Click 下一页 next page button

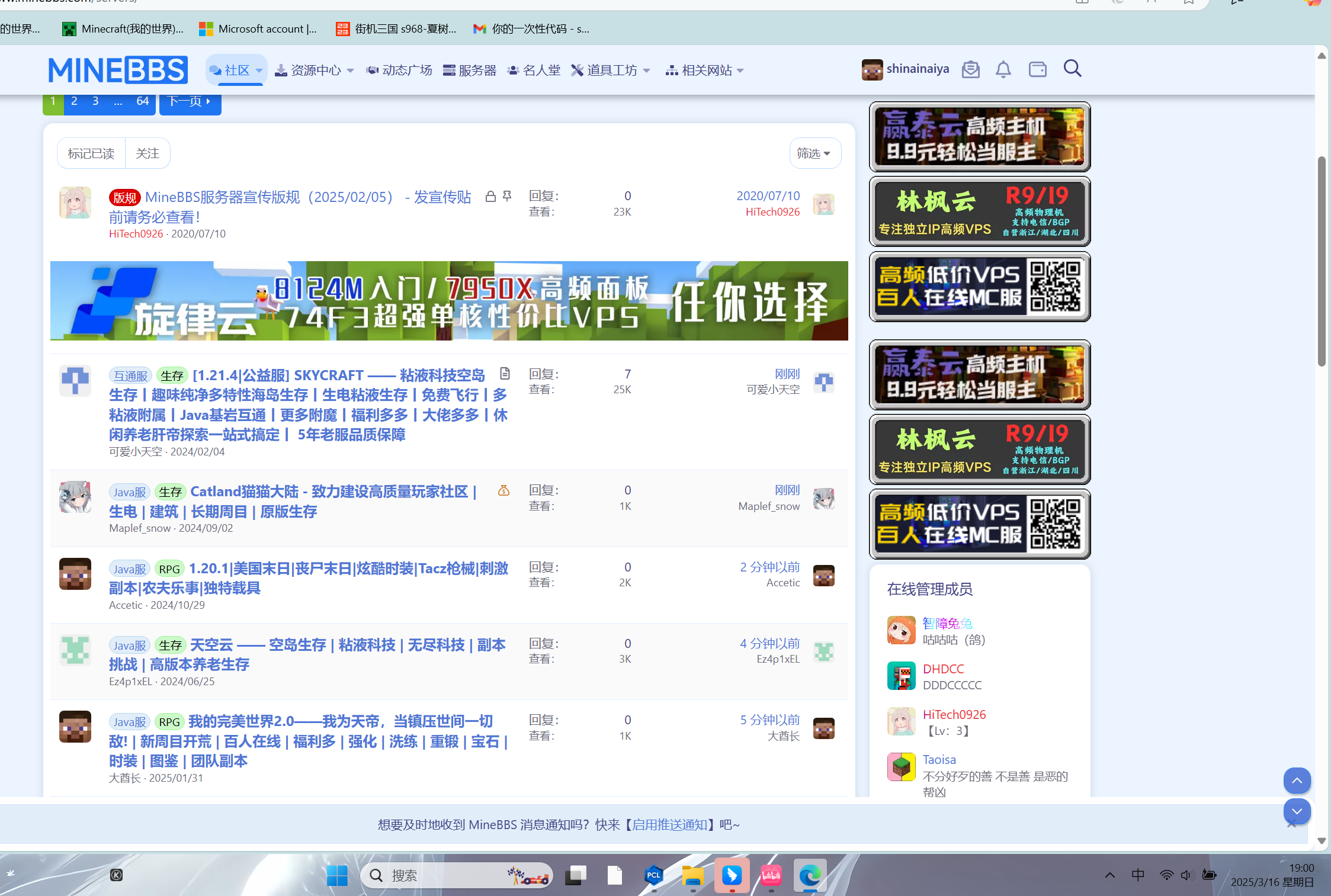pyautogui.click(x=190, y=101)
